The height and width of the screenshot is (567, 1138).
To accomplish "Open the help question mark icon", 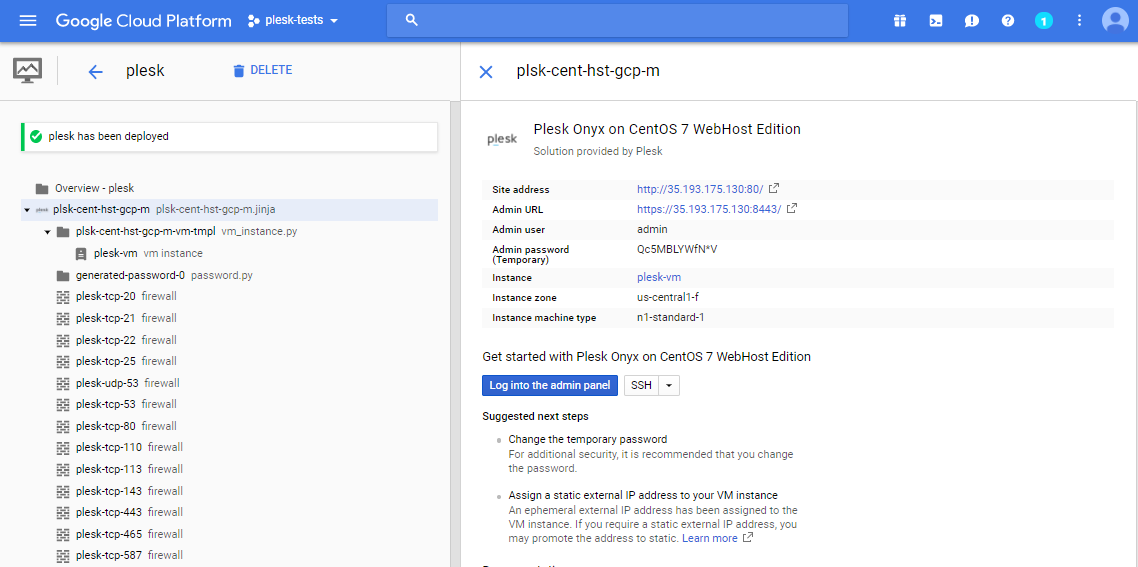I will point(1008,21).
